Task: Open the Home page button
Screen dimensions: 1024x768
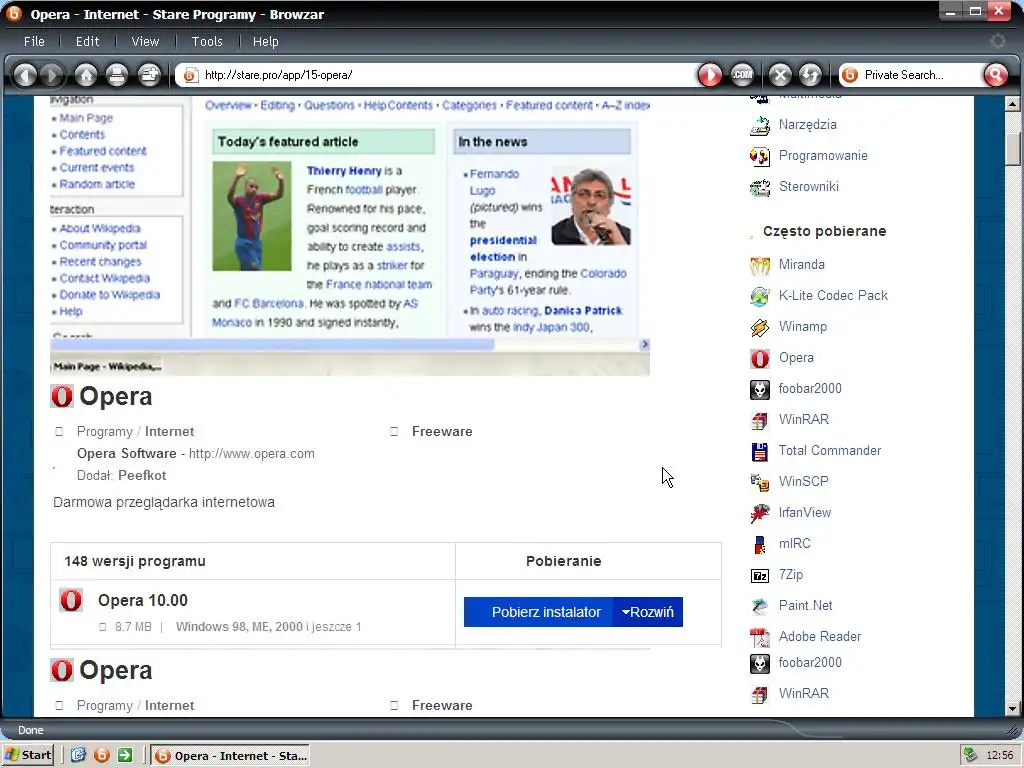Action: click(86, 75)
